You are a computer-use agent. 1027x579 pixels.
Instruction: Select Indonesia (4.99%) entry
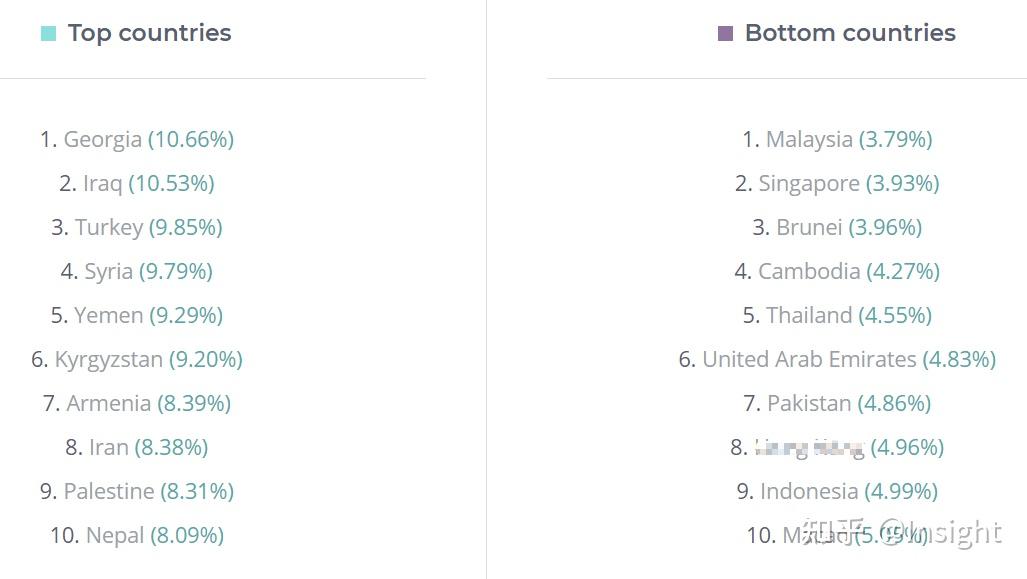[x=837, y=491]
